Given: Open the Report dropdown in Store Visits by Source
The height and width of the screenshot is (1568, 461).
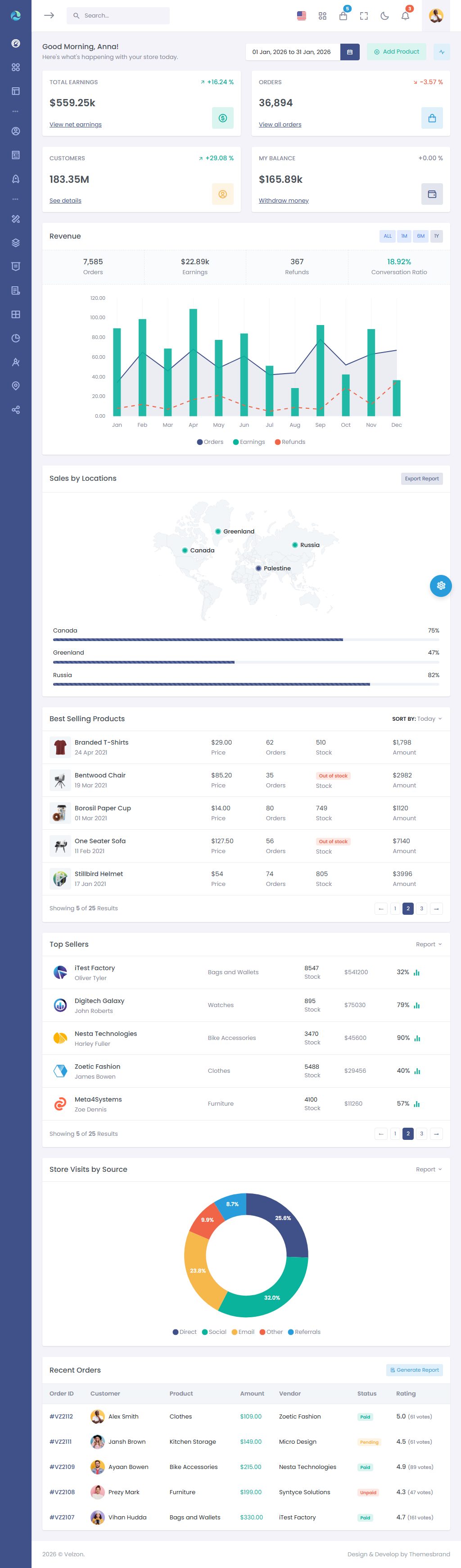Looking at the screenshot, I should [429, 1170].
